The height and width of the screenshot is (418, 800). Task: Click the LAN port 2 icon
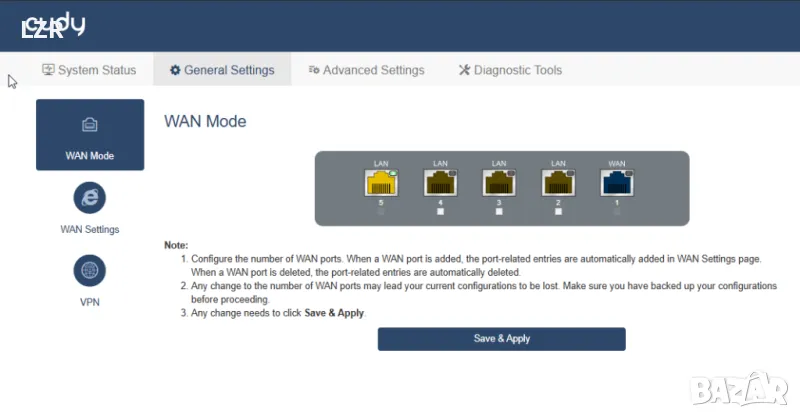[558, 183]
